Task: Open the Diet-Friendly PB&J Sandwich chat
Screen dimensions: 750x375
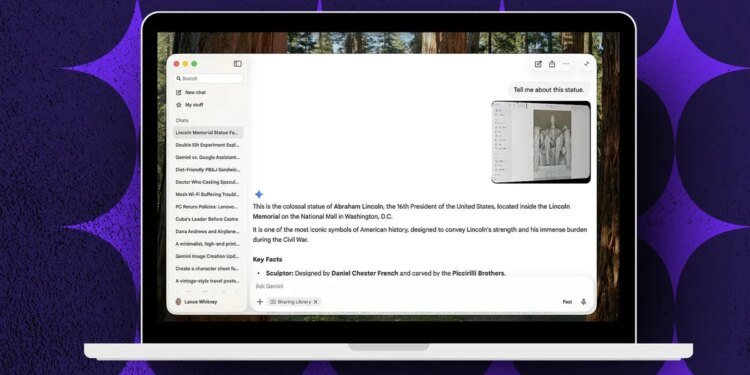Action: pyautogui.click(x=208, y=170)
